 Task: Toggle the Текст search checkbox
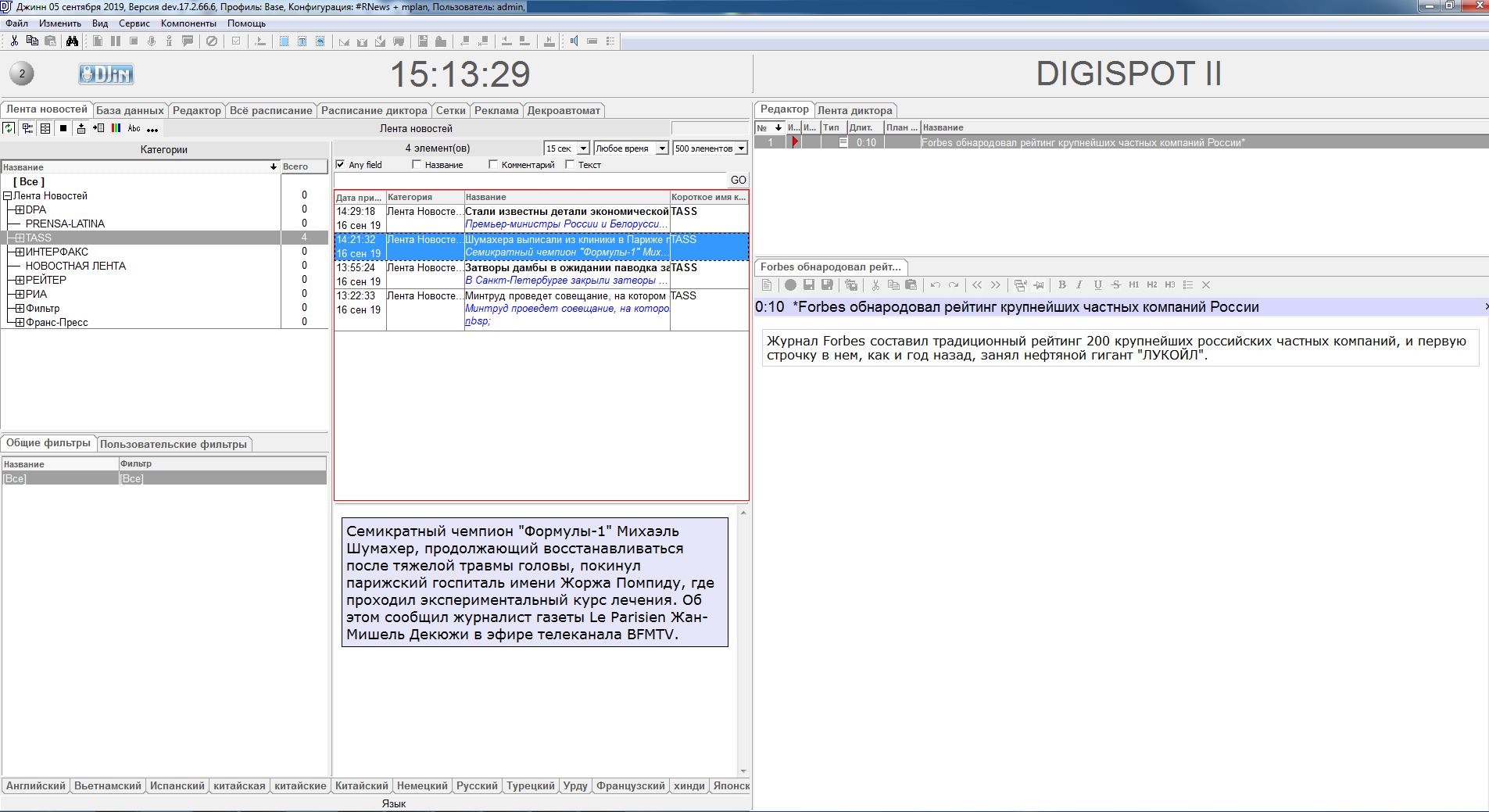coord(570,164)
